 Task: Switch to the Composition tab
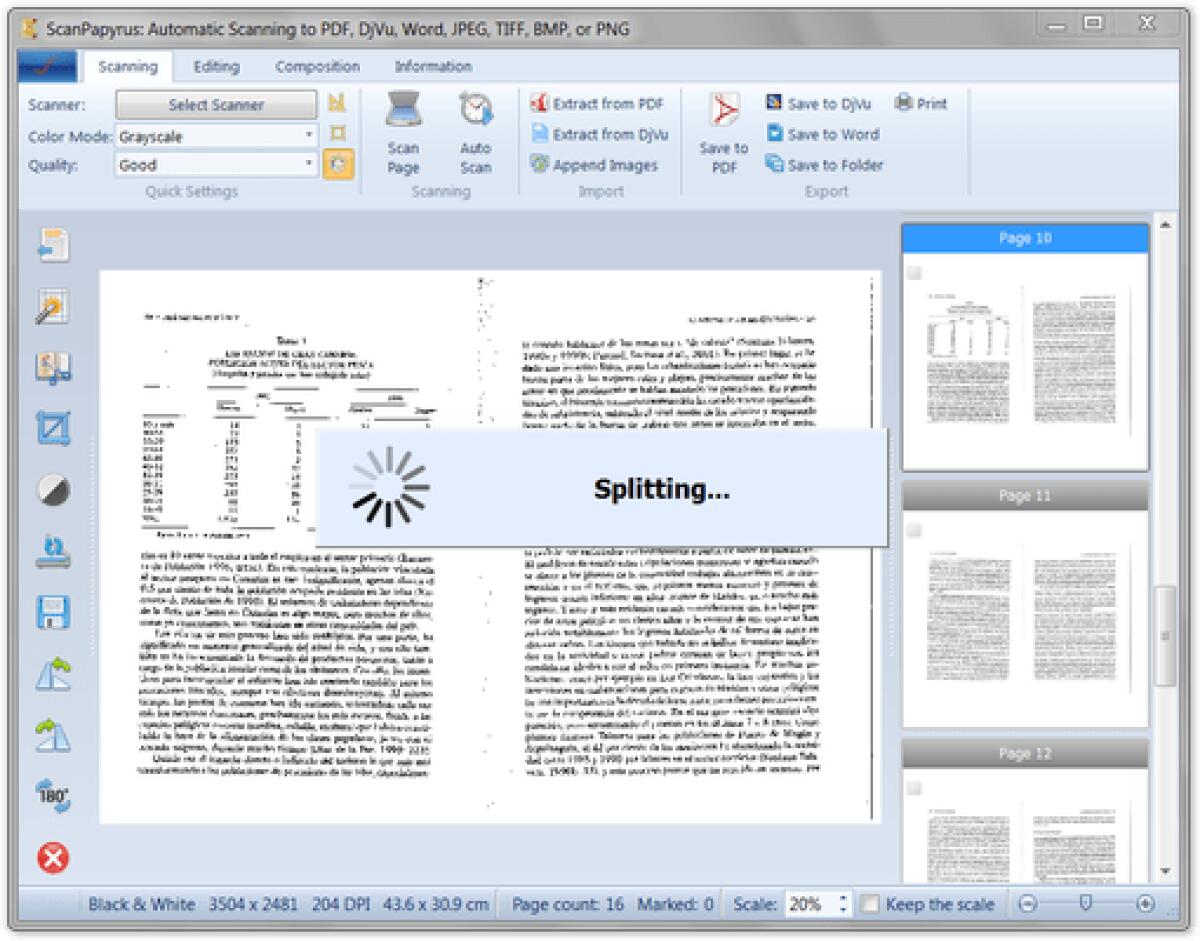[318, 66]
